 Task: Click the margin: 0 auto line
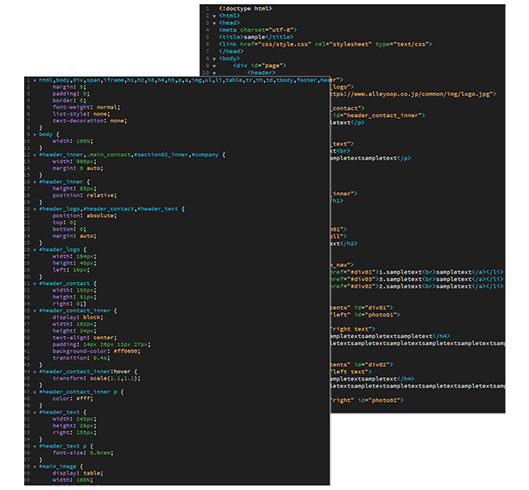coord(78,168)
